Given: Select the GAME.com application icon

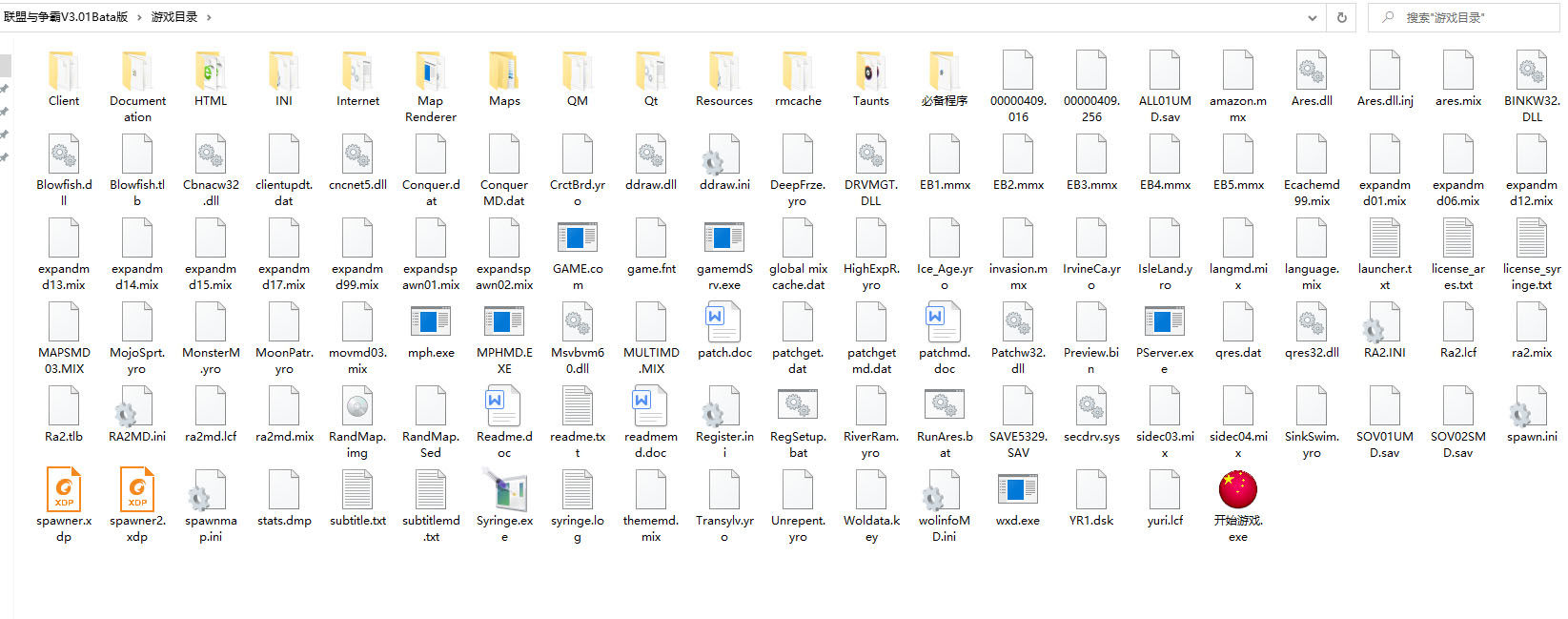Looking at the screenshot, I should (578, 237).
